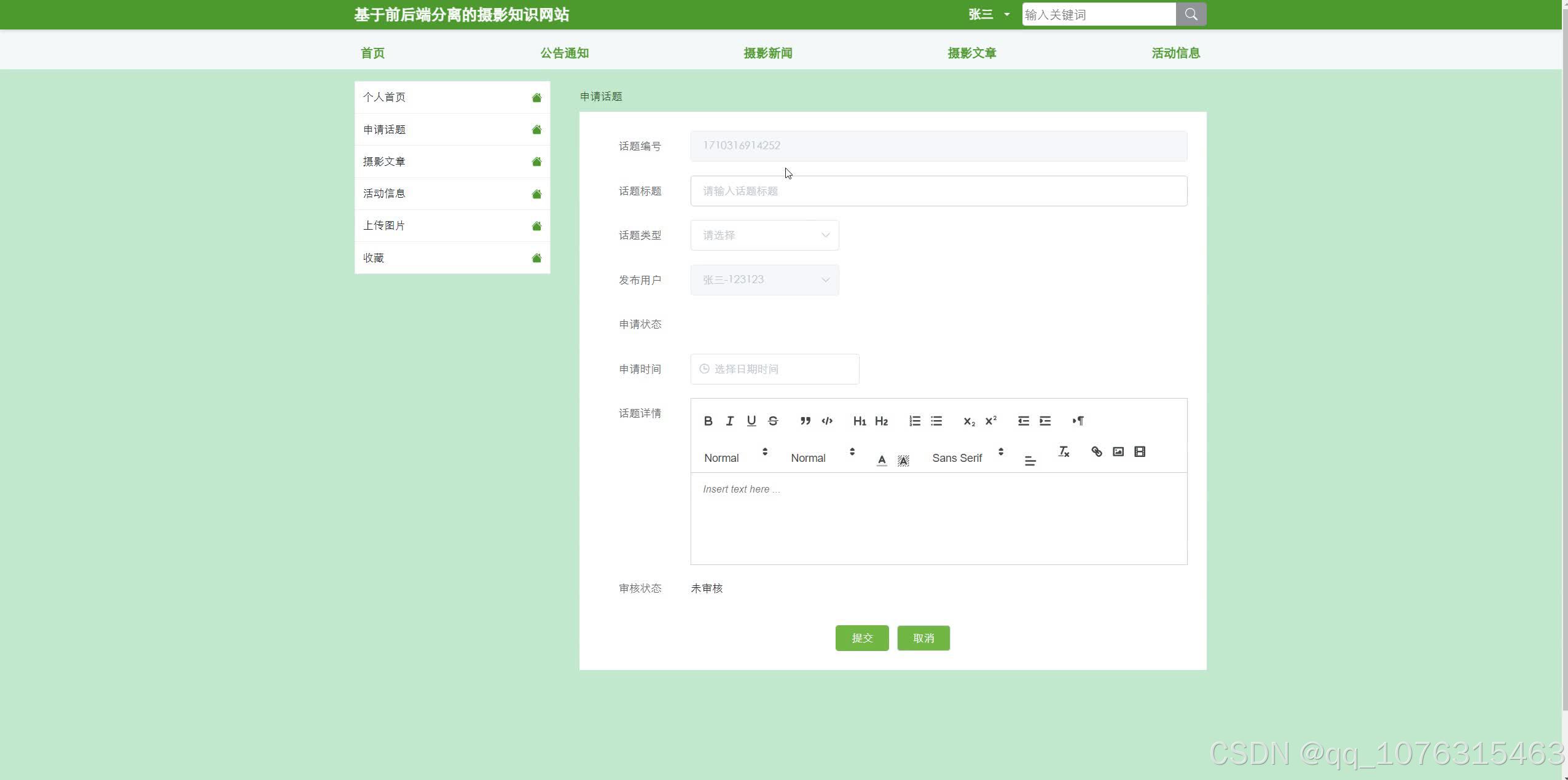1568x780 pixels.
Task: Insert an image into the topic details
Action: [1118, 452]
